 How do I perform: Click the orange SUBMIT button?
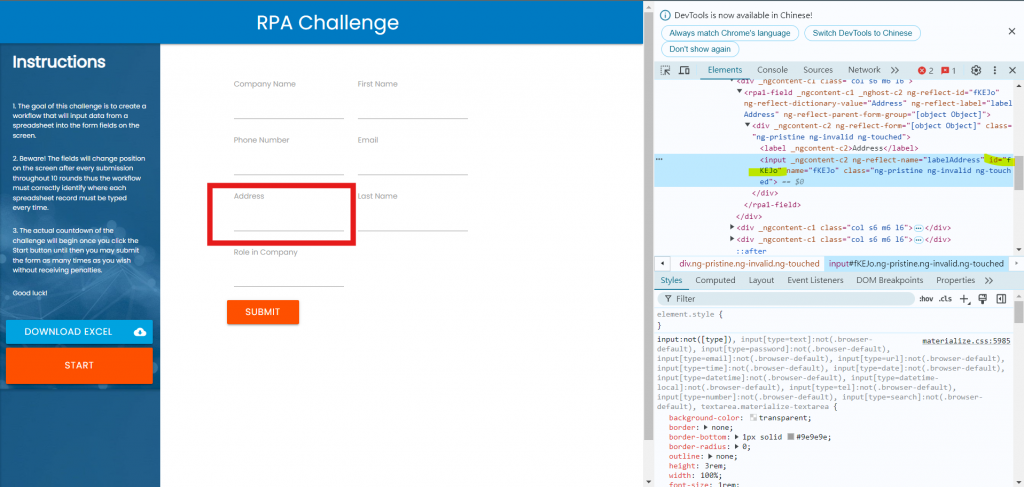click(x=263, y=312)
